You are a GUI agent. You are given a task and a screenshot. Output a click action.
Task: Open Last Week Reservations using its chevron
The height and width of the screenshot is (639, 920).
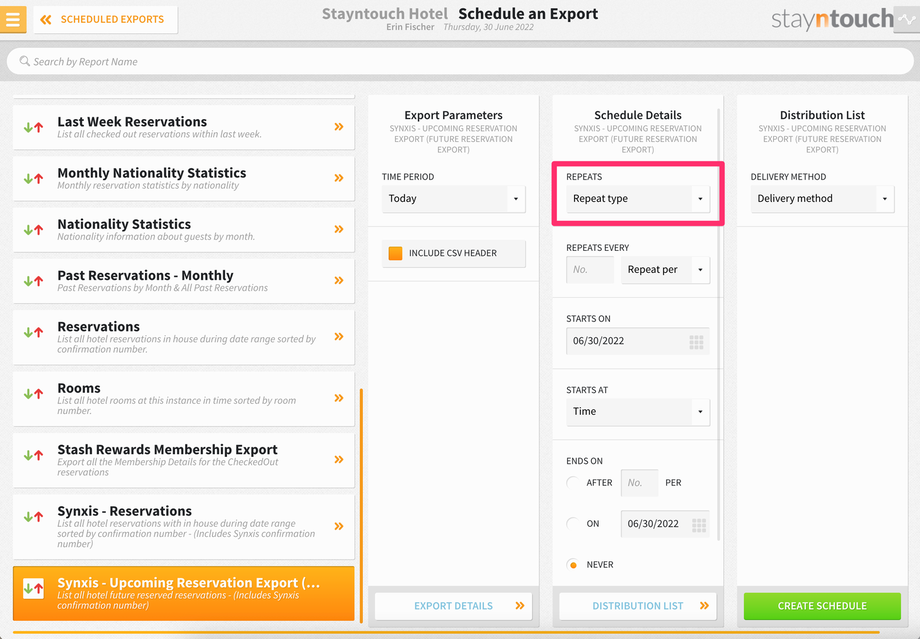pyautogui.click(x=339, y=127)
